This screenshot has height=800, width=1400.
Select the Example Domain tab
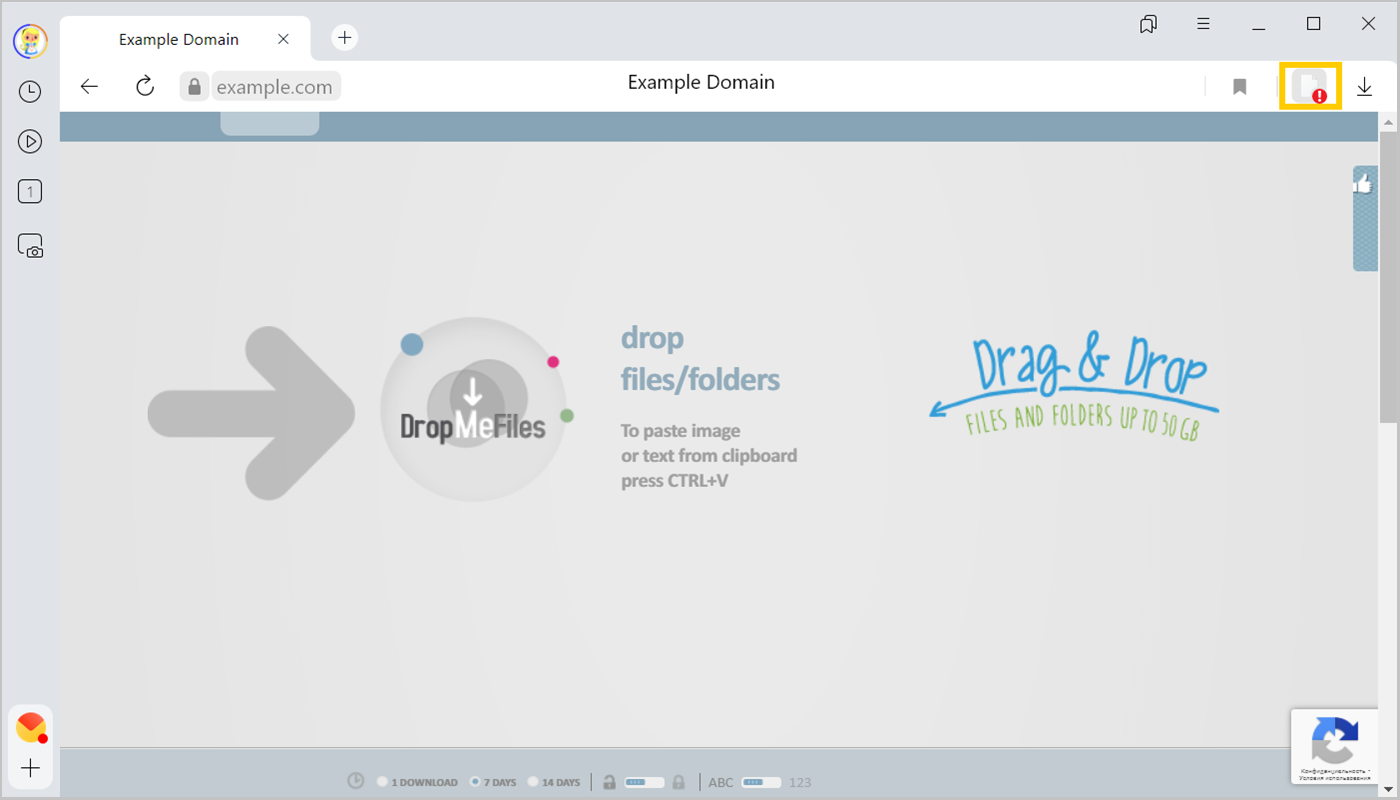[179, 39]
